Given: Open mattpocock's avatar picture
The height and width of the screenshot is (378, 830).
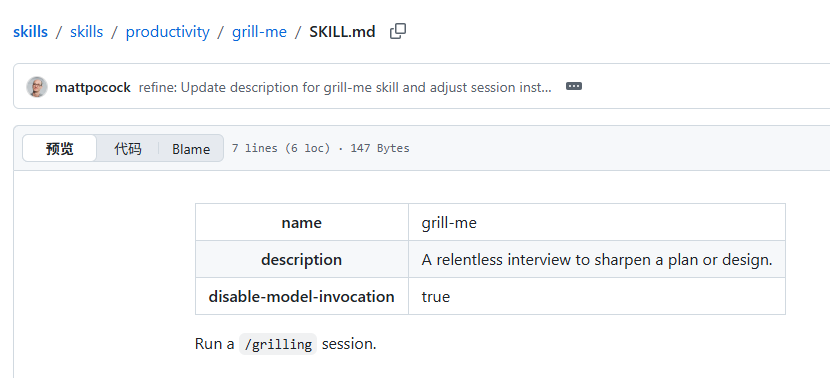Looking at the screenshot, I should [x=37, y=87].
